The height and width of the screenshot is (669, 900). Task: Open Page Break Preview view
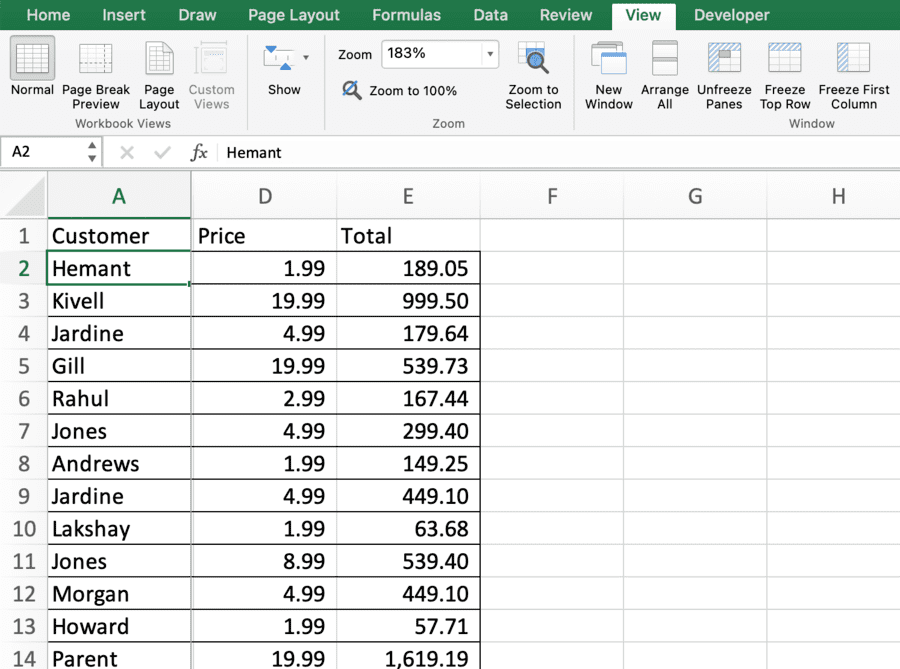point(95,76)
